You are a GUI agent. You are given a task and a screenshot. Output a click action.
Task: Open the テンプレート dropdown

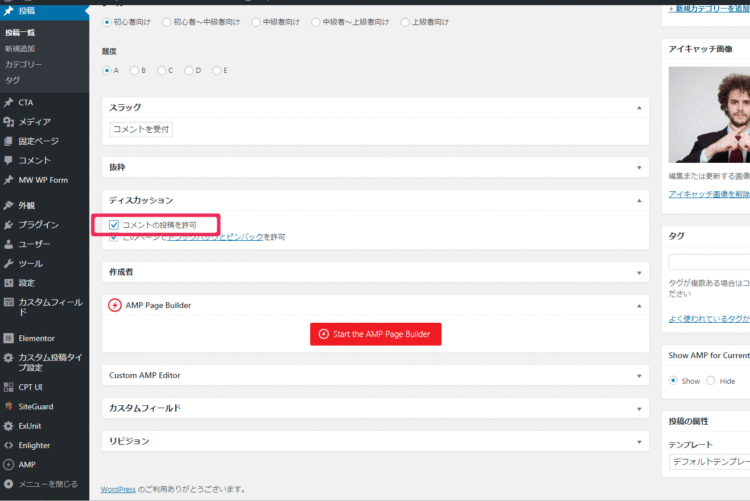click(709, 463)
